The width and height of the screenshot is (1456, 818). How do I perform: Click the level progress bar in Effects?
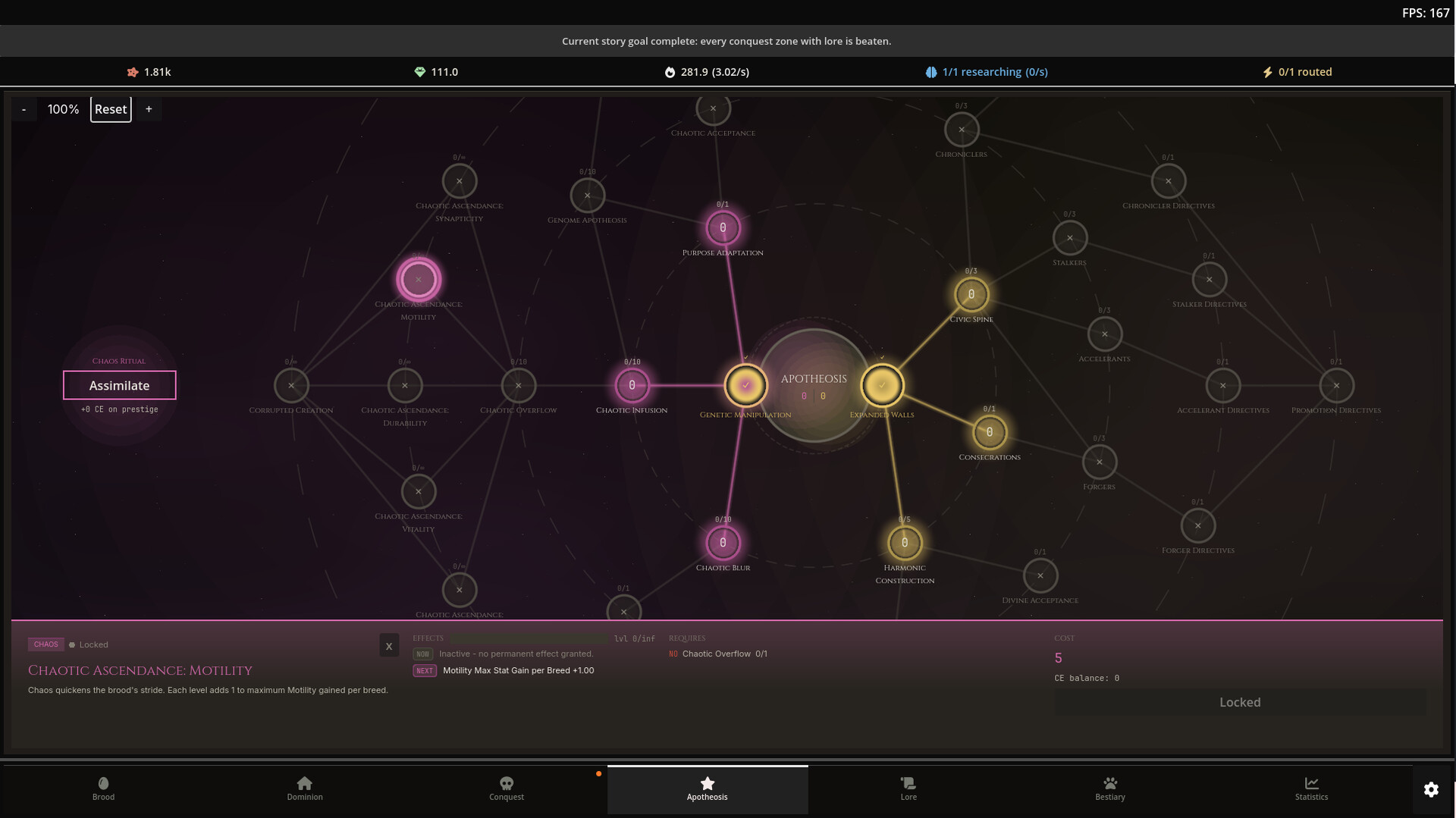pyautogui.click(x=529, y=638)
